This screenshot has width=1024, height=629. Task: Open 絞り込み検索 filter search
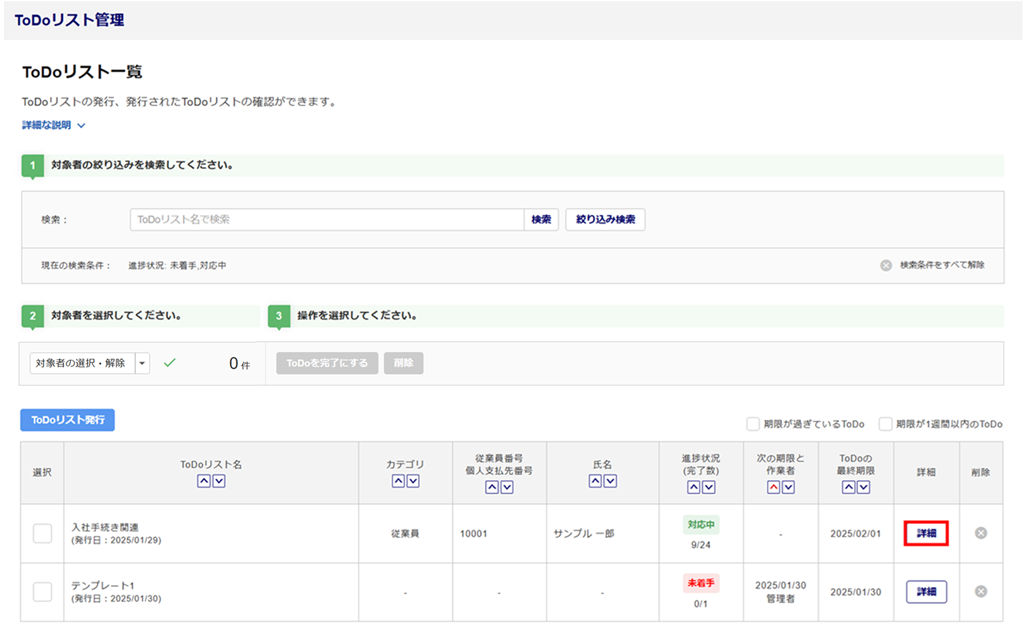605,220
